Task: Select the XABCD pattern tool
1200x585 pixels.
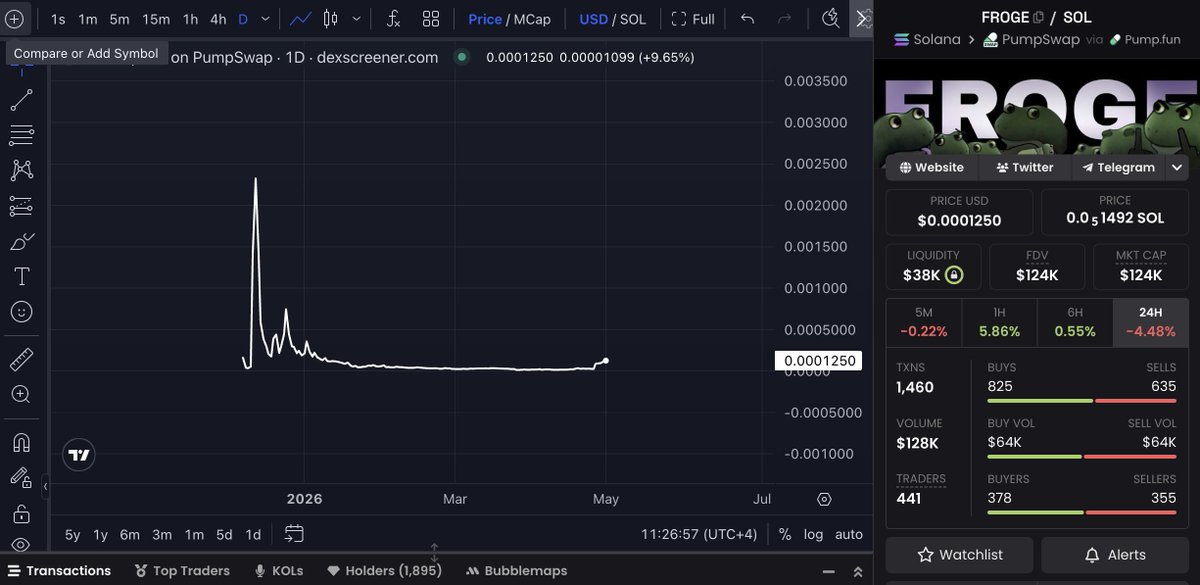Action: coord(21,170)
